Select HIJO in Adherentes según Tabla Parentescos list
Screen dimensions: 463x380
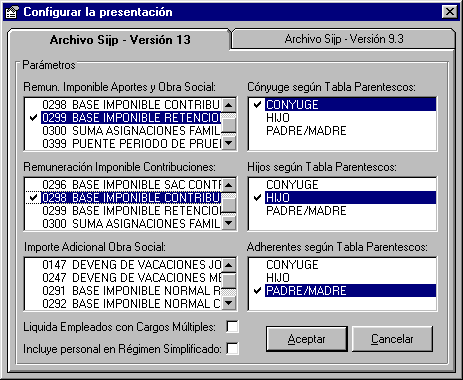343,278
